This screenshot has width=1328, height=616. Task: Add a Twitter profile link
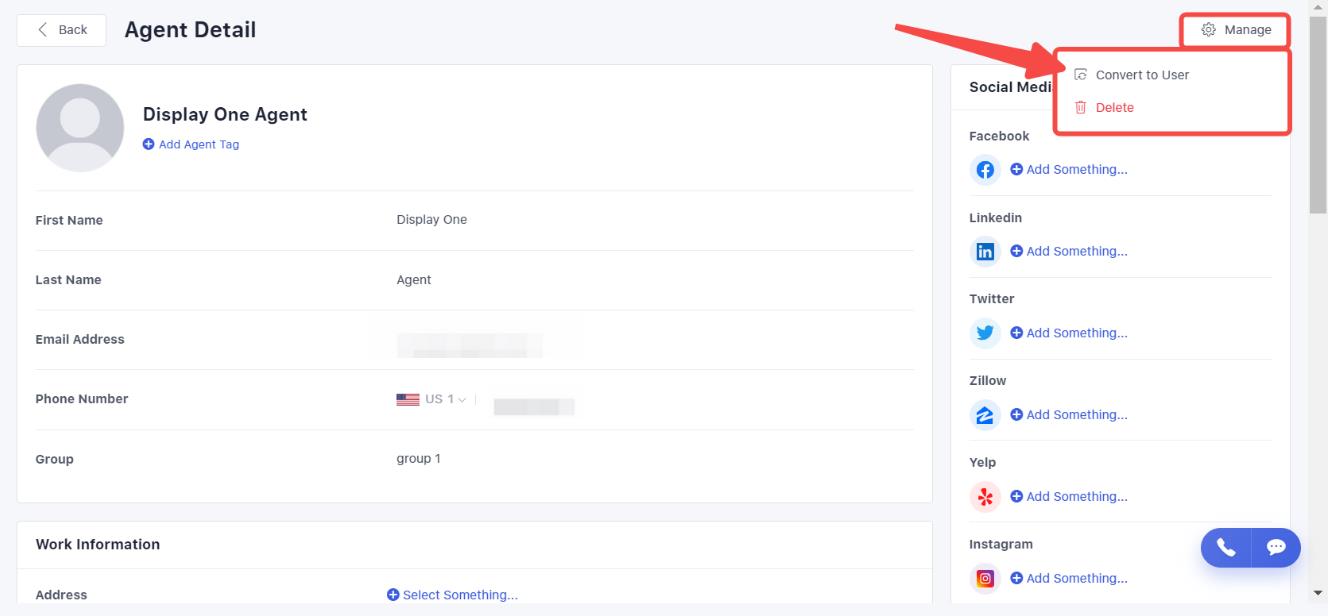click(1069, 333)
